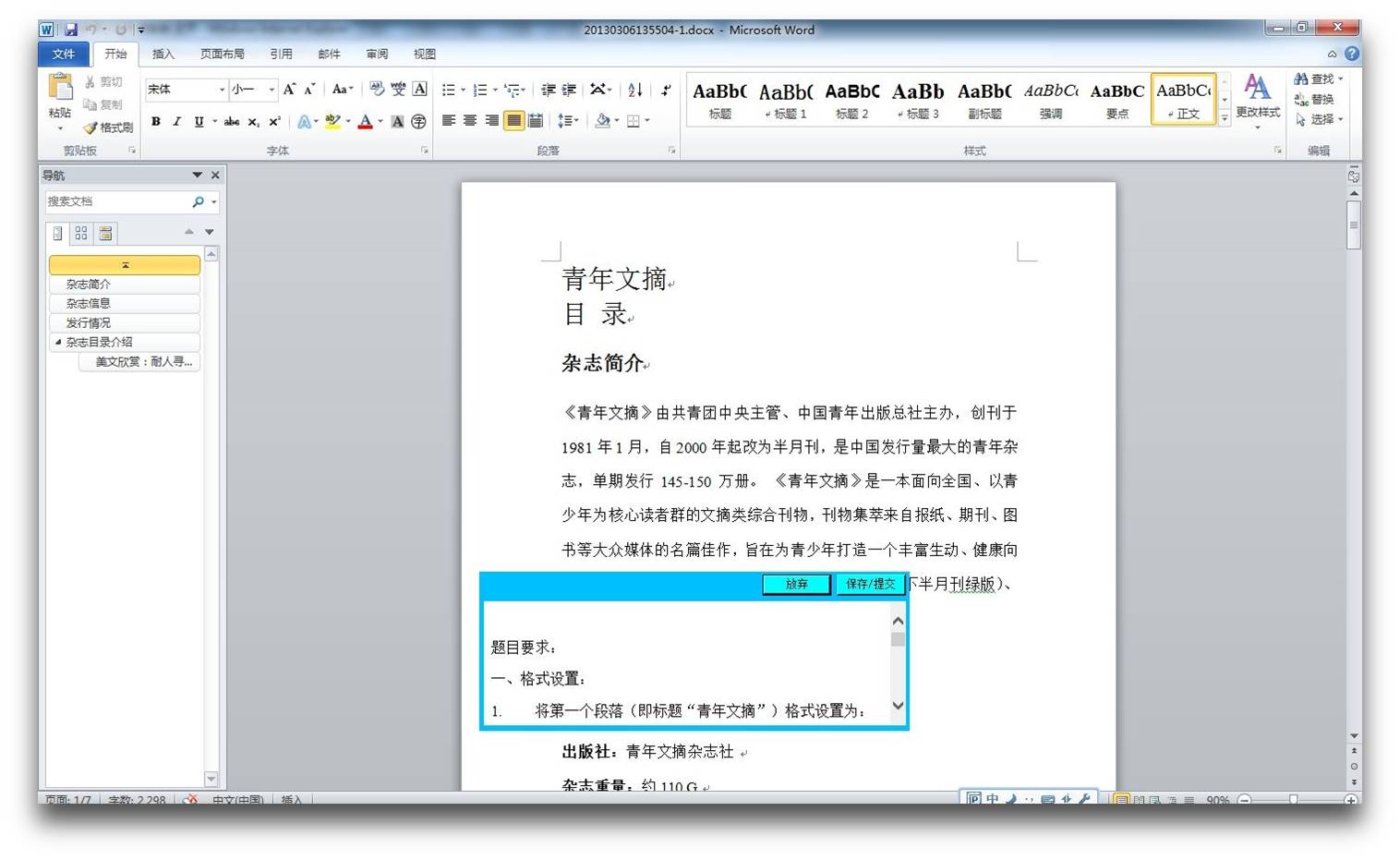Apply the text highlight color tool
1400x860 pixels.
(332, 121)
